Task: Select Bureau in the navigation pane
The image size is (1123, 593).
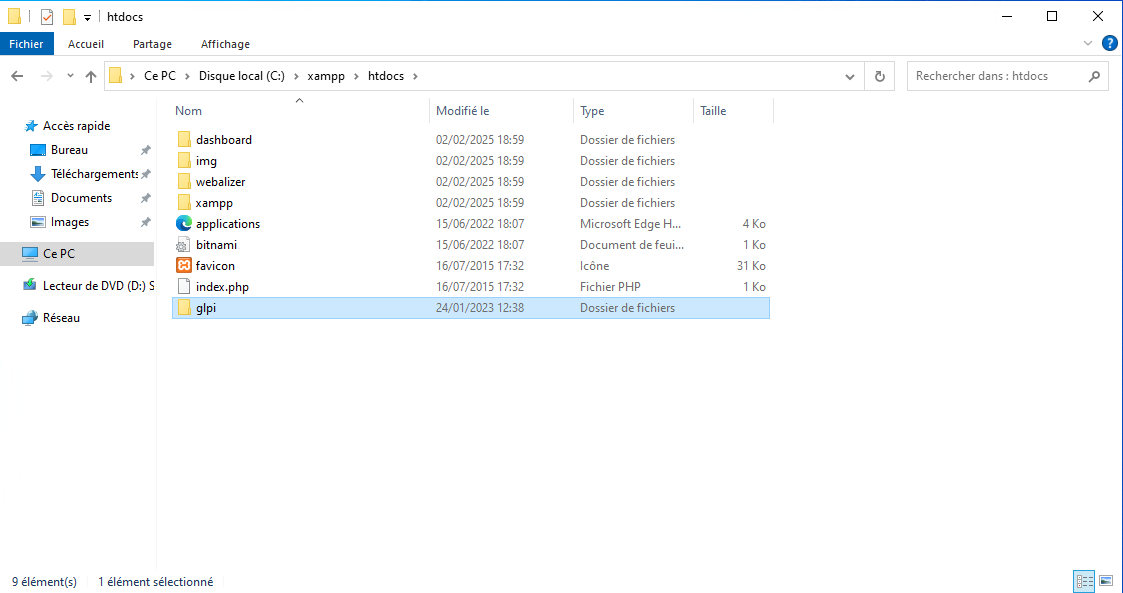Action: click(69, 150)
